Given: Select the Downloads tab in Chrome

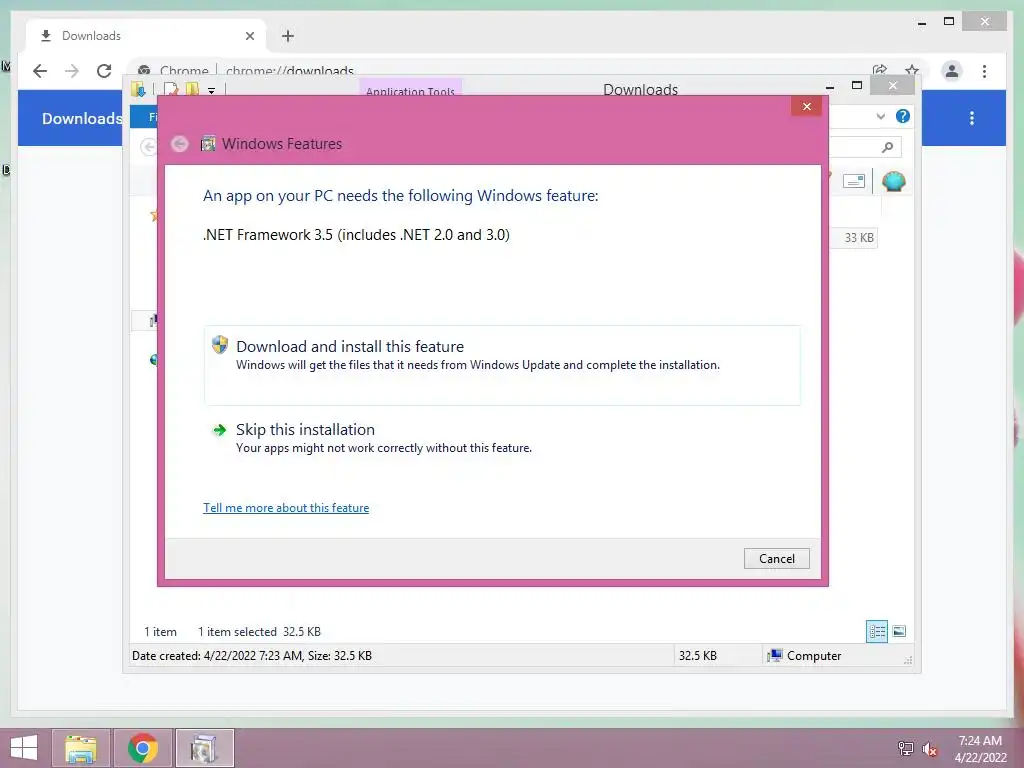Looking at the screenshot, I should click(146, 36).
